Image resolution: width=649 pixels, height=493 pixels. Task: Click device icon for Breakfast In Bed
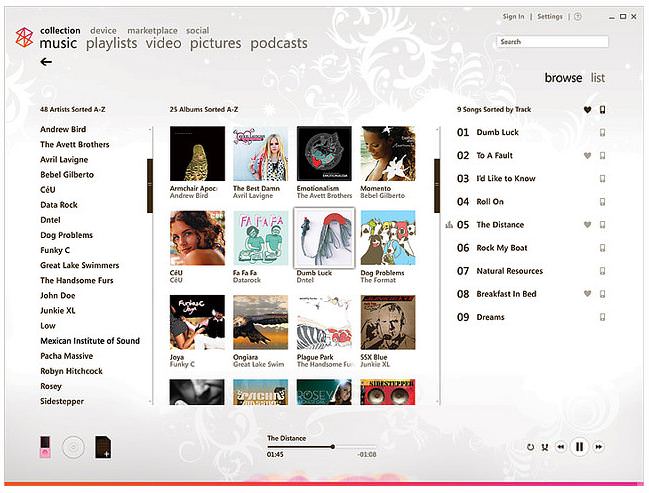[603, 294]
